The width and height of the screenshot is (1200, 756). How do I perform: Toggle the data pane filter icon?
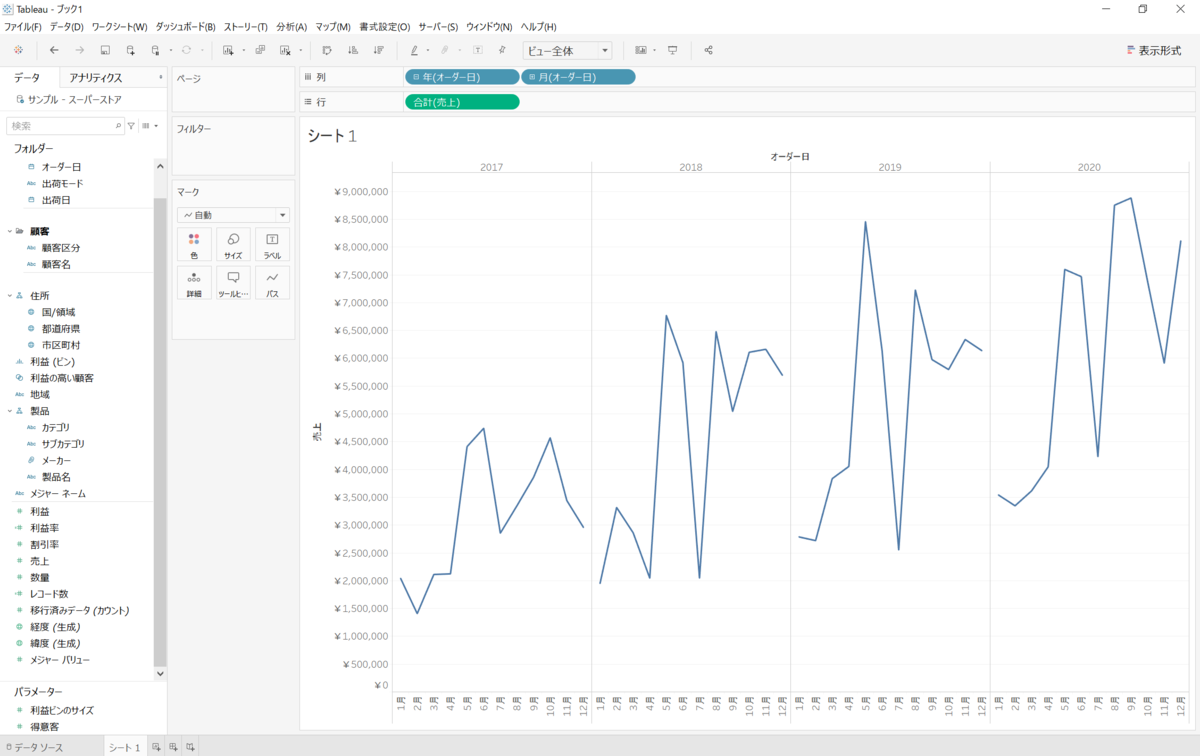[131, 126]
